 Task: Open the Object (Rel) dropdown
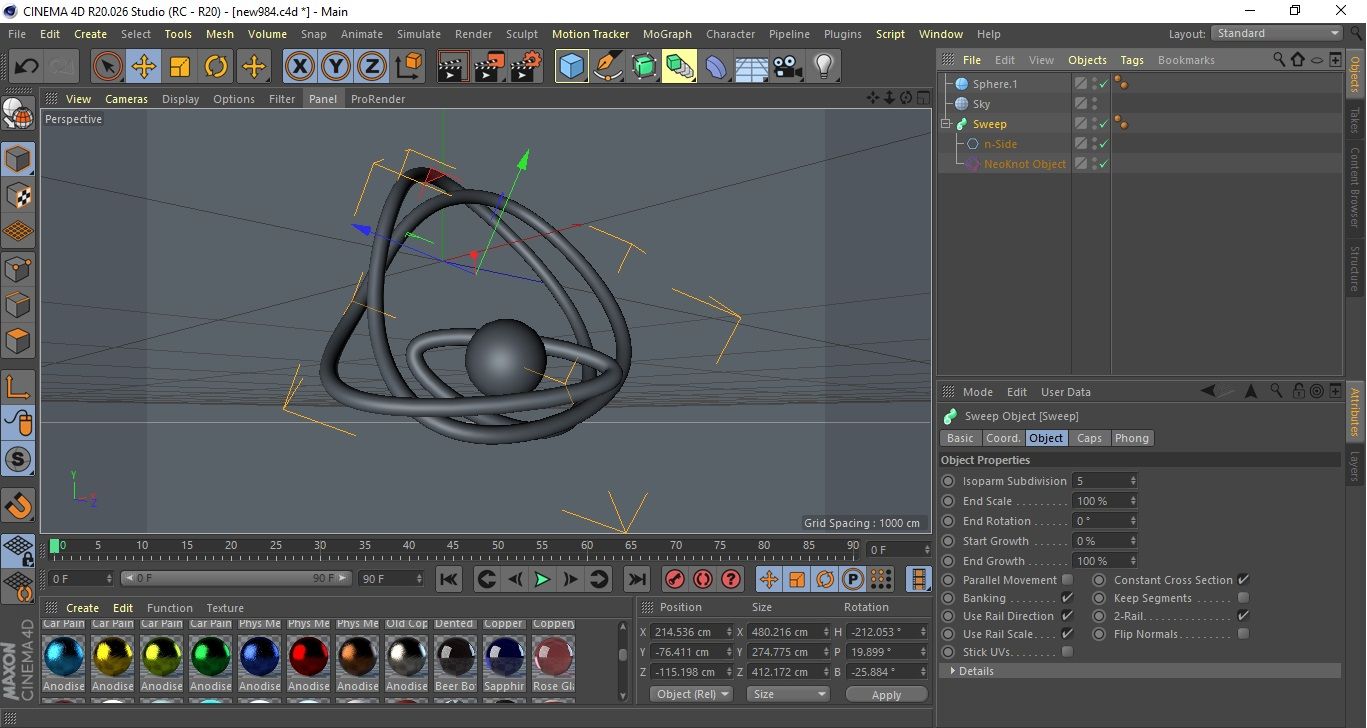[691, 694]
